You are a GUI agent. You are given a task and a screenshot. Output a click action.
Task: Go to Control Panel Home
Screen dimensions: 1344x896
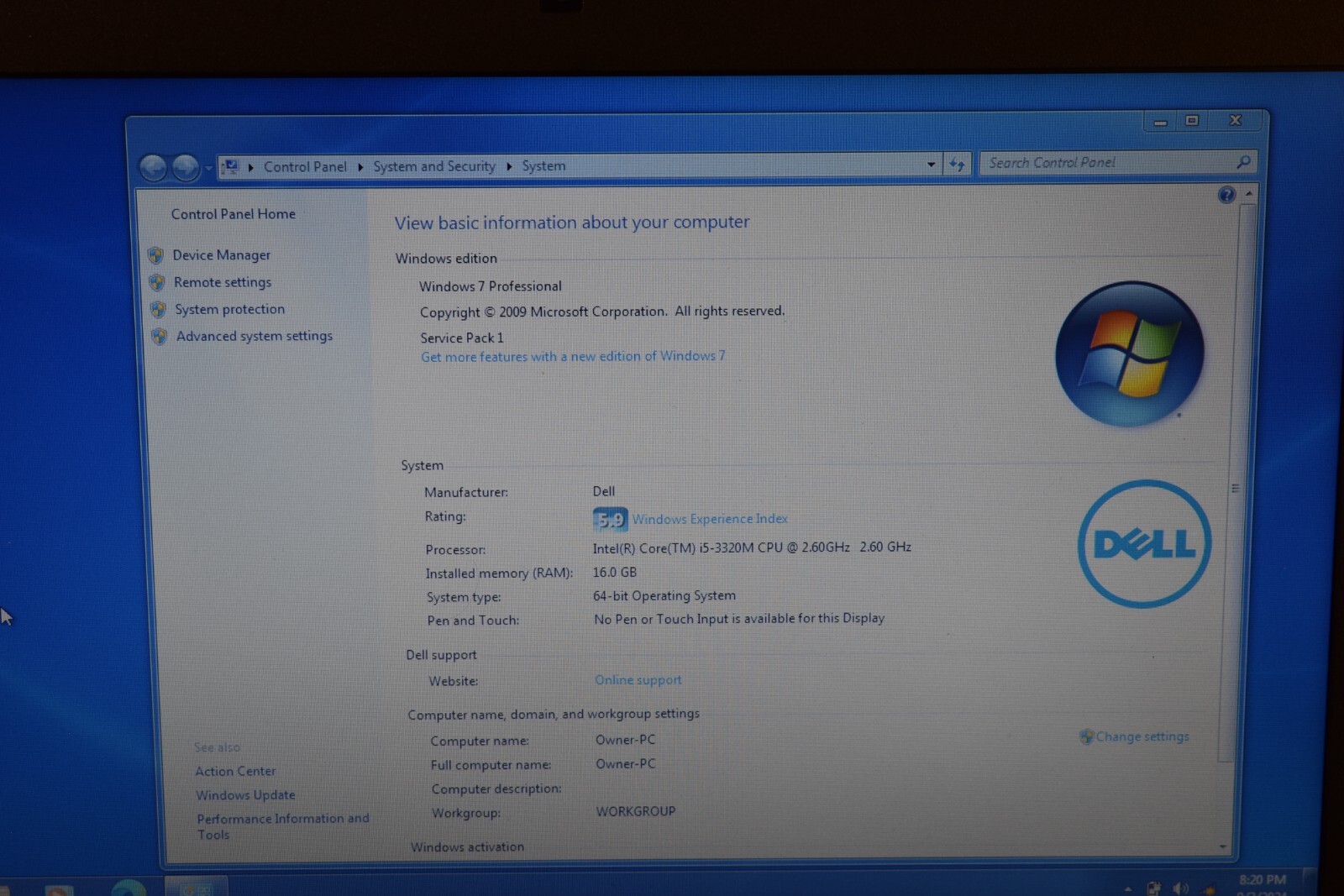(x=234, y=214)
